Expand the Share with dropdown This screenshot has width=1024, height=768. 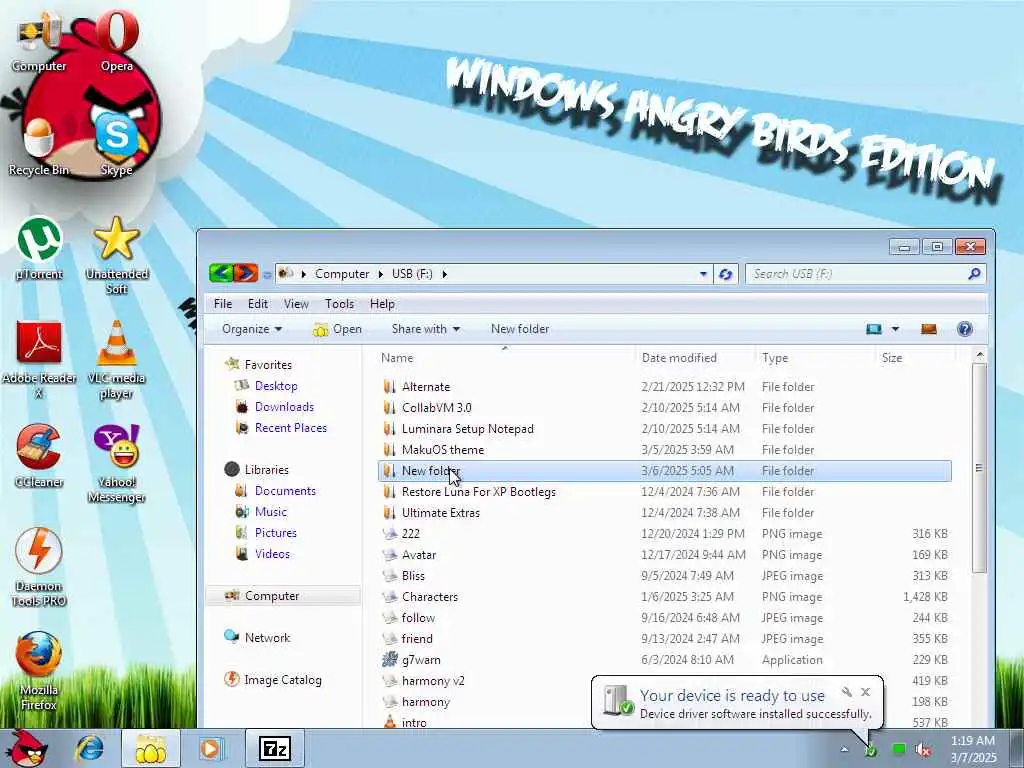(x=426, y=329)
